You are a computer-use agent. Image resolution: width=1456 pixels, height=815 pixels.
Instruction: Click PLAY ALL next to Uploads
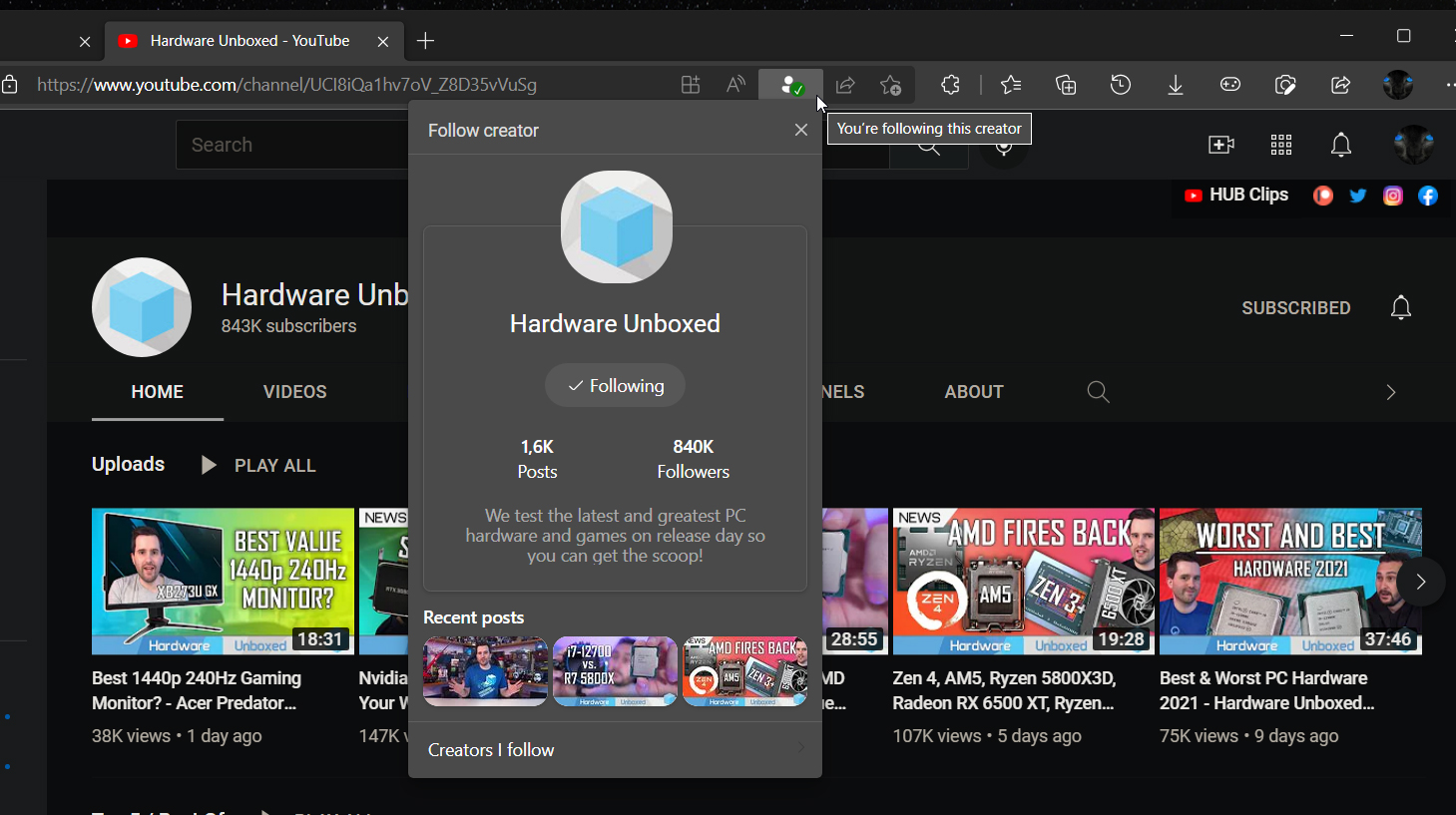[x=259, y=466]
